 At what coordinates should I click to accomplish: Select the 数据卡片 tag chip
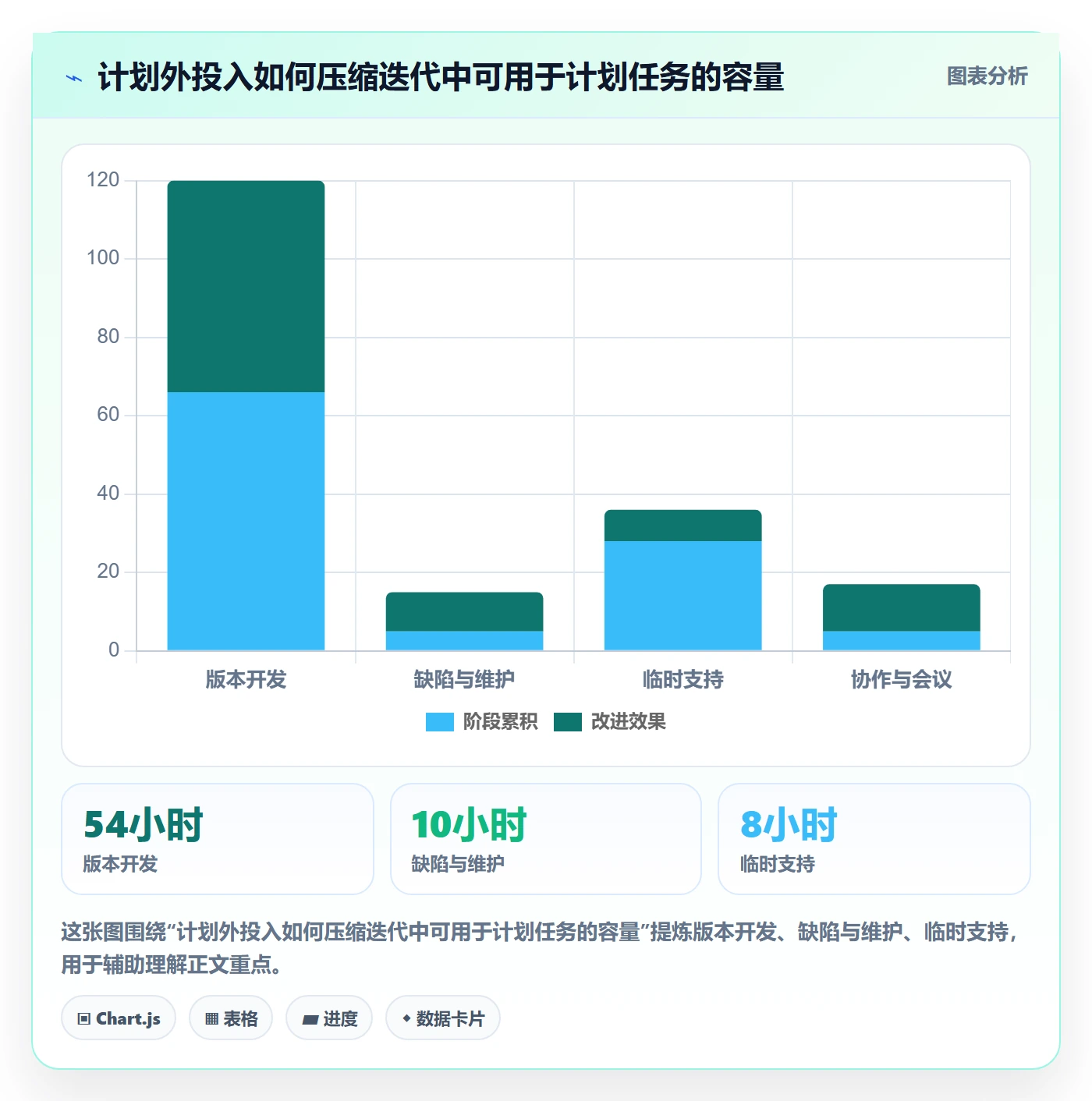[x=443, y=1018]
